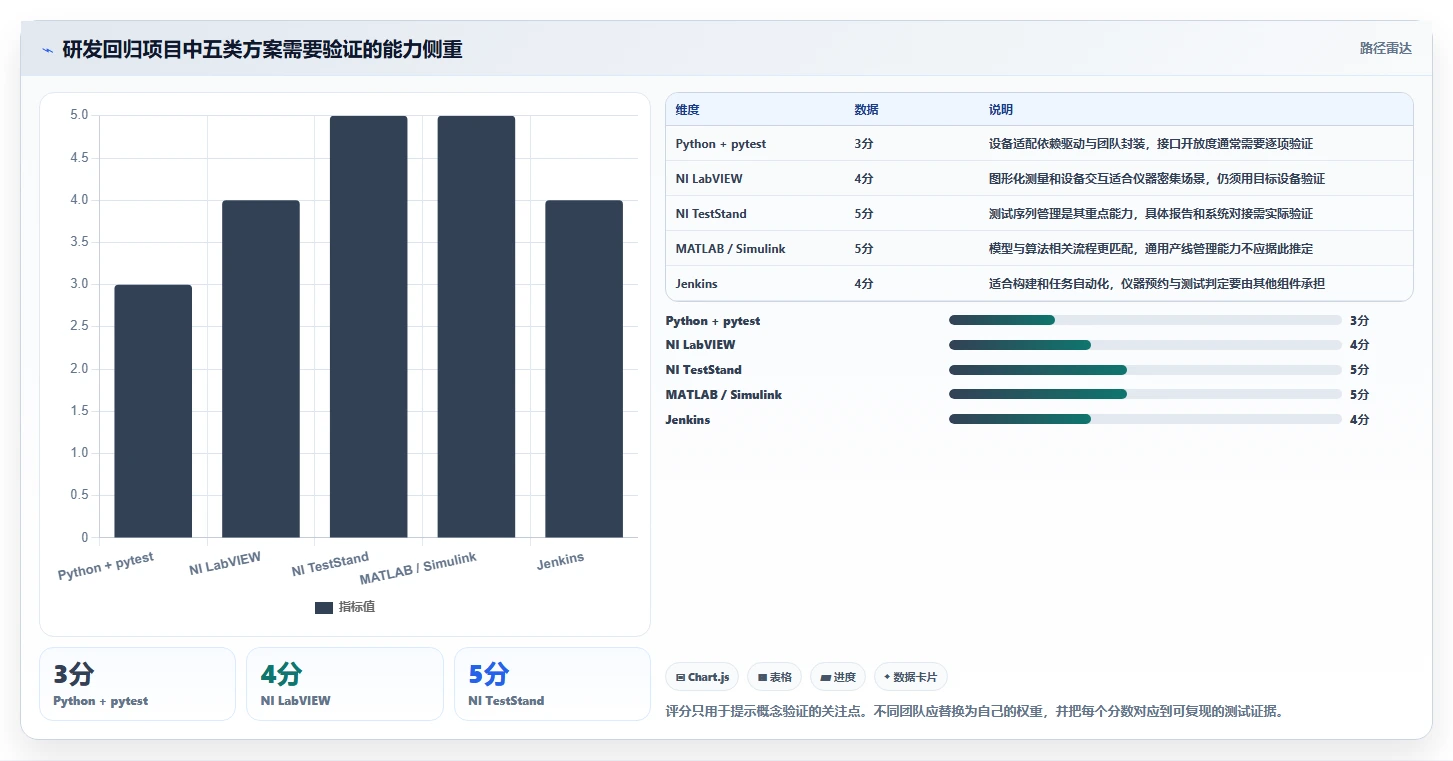Click the Jenkins progress bar
The image size is (1453, 761).
click(1145, 420)
